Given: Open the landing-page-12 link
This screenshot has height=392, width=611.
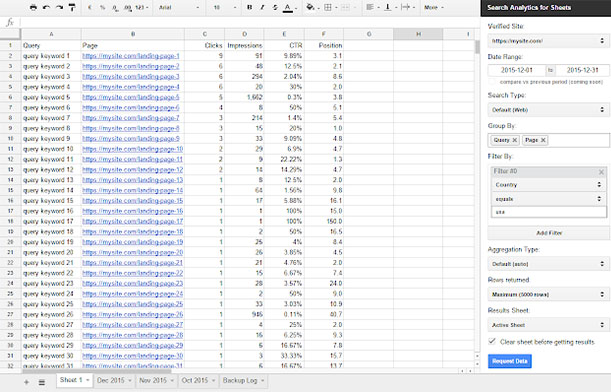Looking at the screenshot, I should 132,170.
